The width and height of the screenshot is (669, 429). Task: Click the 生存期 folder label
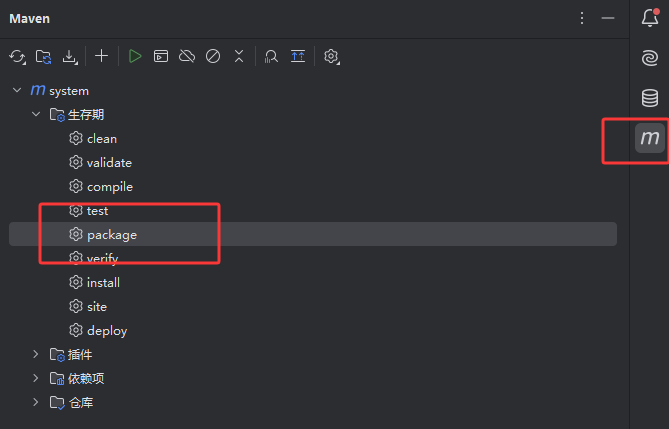click(x=86, y=114)
